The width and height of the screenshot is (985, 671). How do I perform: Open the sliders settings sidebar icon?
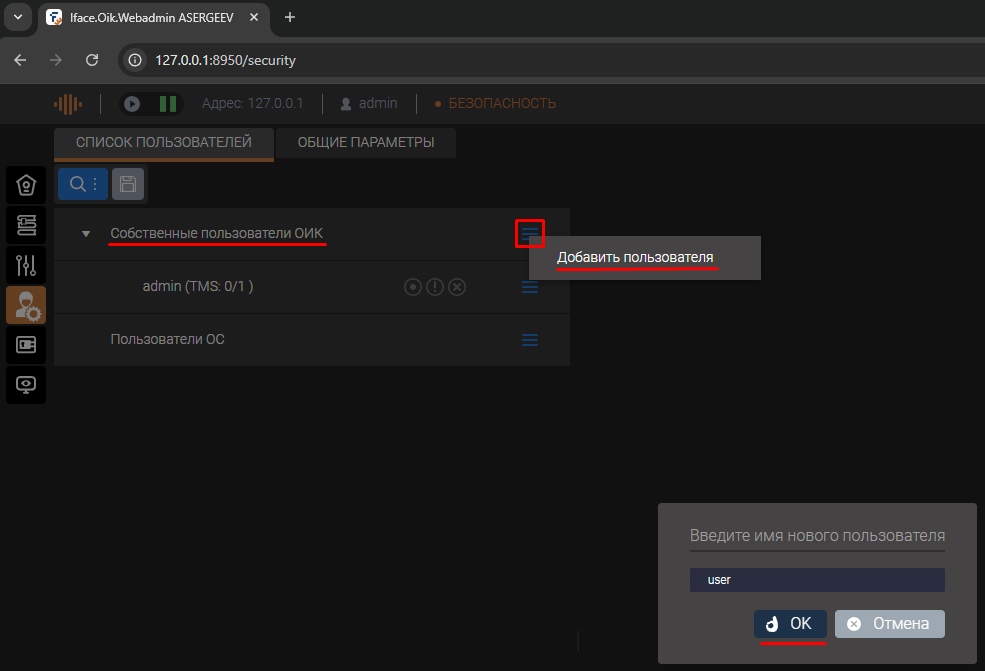26,265
